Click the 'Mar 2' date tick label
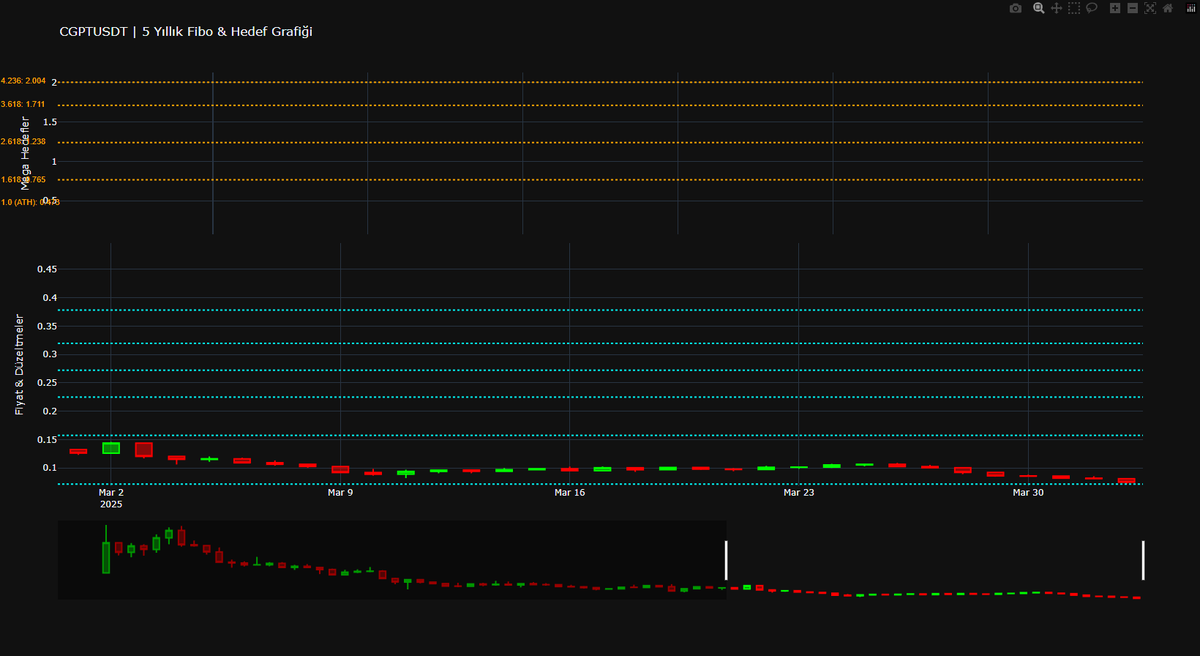 click(x=111, y=492)
